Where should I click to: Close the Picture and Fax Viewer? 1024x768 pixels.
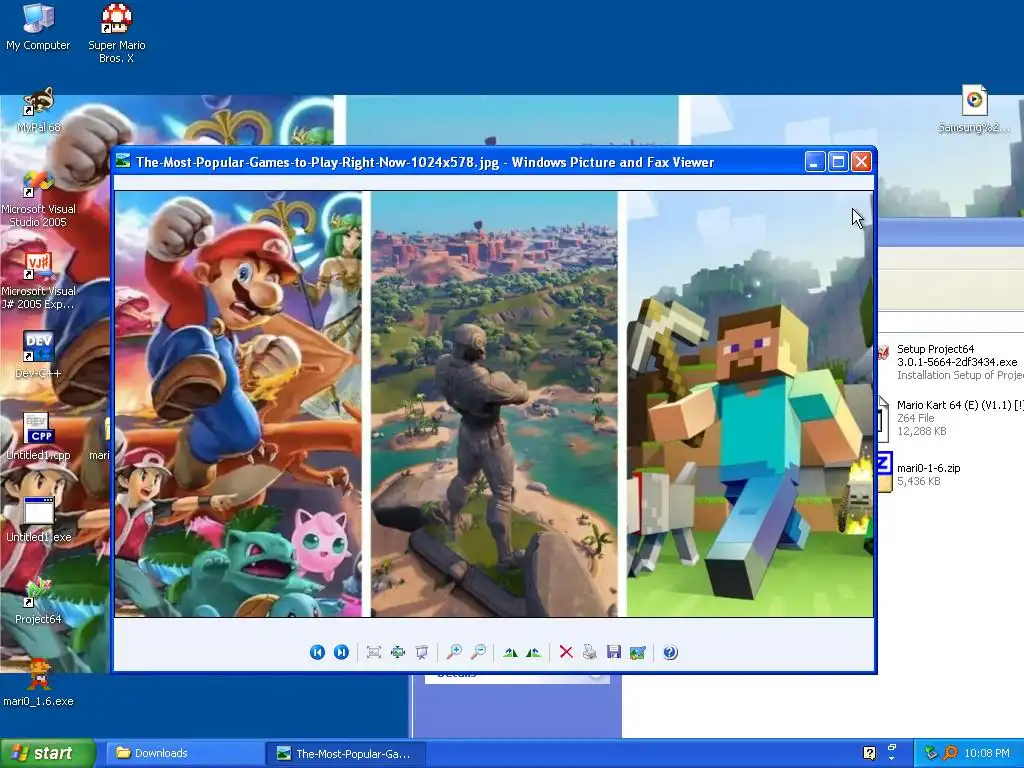coord(861,161)
